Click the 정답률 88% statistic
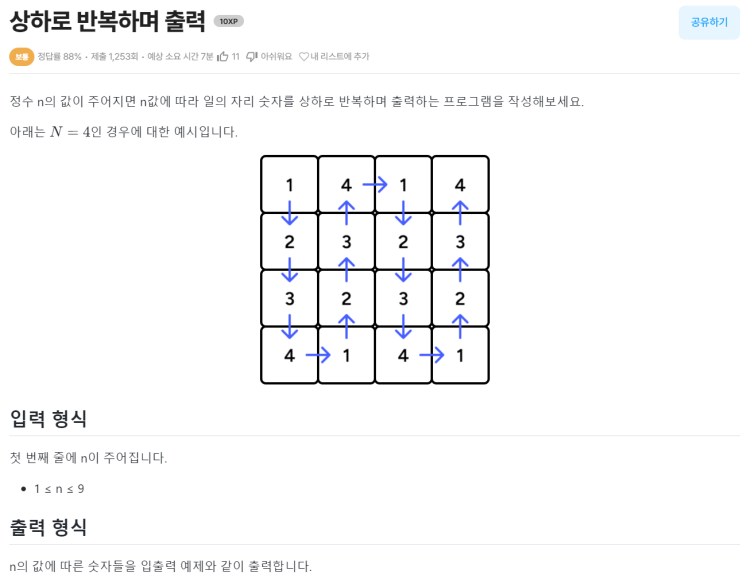Image resolution: width=743 pixels, height=579 pixels. [60, 57]
